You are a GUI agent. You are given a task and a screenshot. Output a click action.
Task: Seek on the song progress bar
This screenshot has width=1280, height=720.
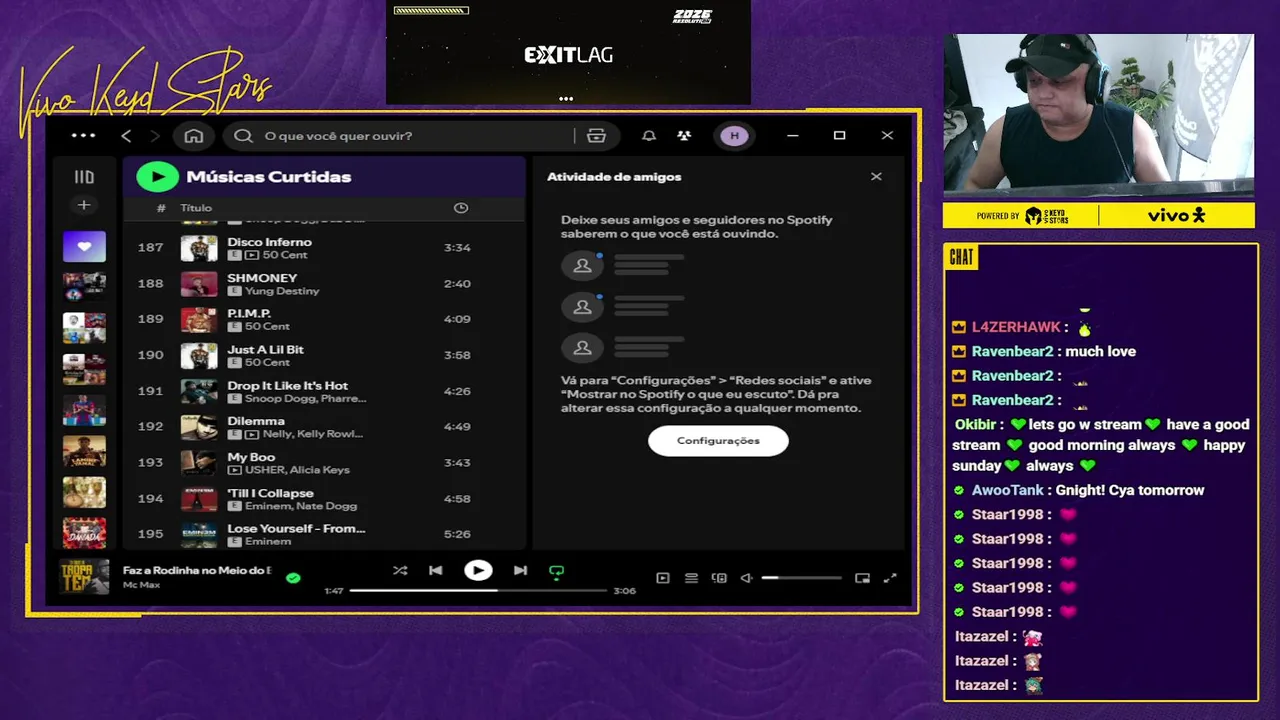click(478, 591)
